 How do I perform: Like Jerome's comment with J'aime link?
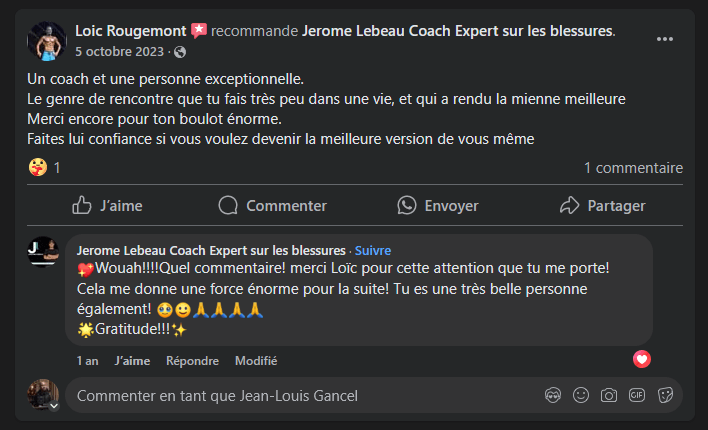pyautogui.click(x=132, y=361)
